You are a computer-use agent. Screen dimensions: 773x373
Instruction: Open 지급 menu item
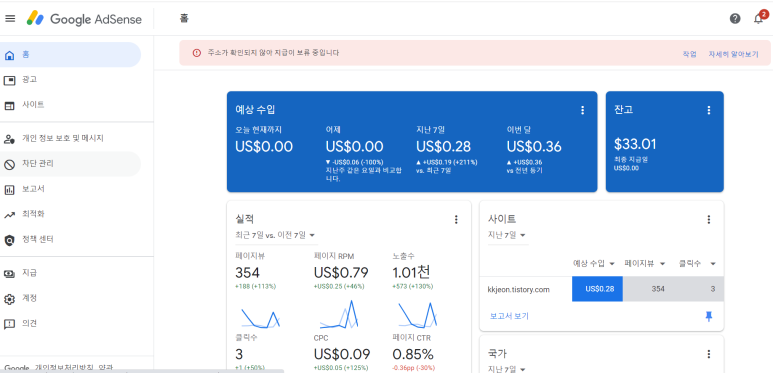(x=70, y=273)
